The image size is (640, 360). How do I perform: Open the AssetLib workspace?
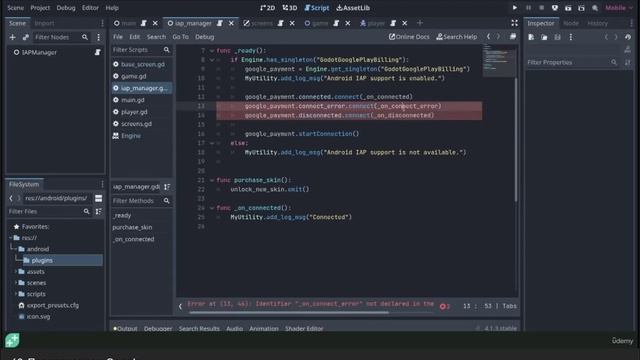(x=353, y=8)
